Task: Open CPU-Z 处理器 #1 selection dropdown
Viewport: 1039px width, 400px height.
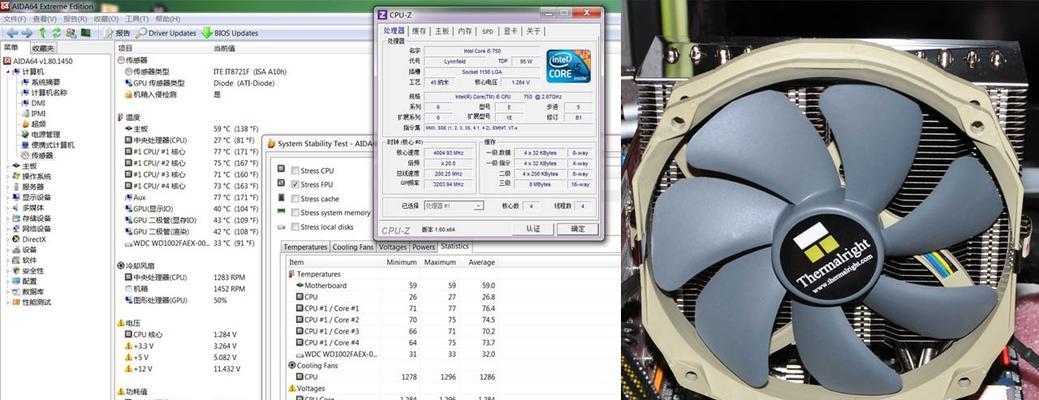Action: (x=454, y=206)
